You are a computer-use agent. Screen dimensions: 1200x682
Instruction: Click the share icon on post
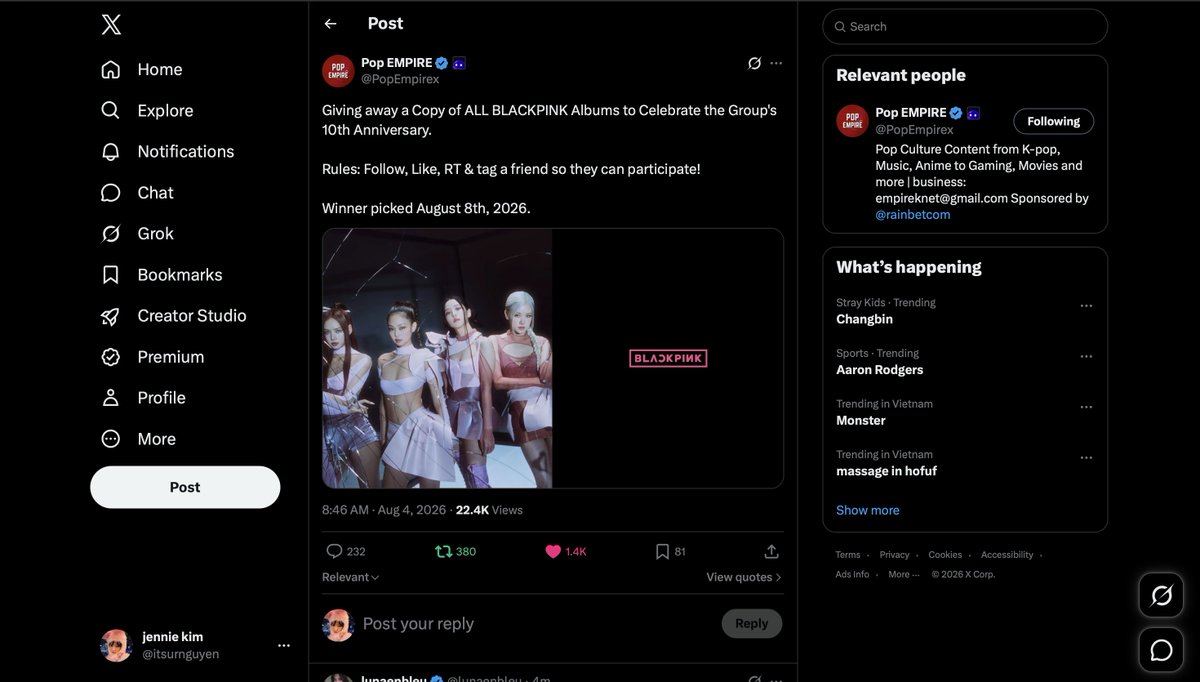tap(771, 551)
